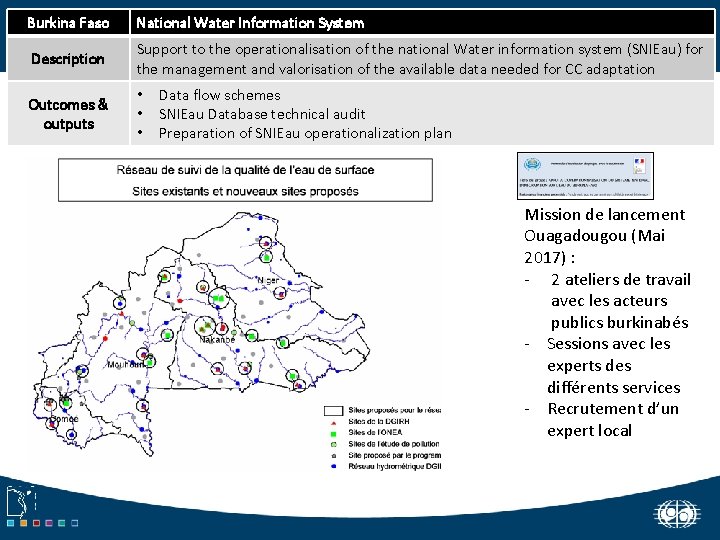Click the green circle pollution study legend symbol

[x=334, y=444]
